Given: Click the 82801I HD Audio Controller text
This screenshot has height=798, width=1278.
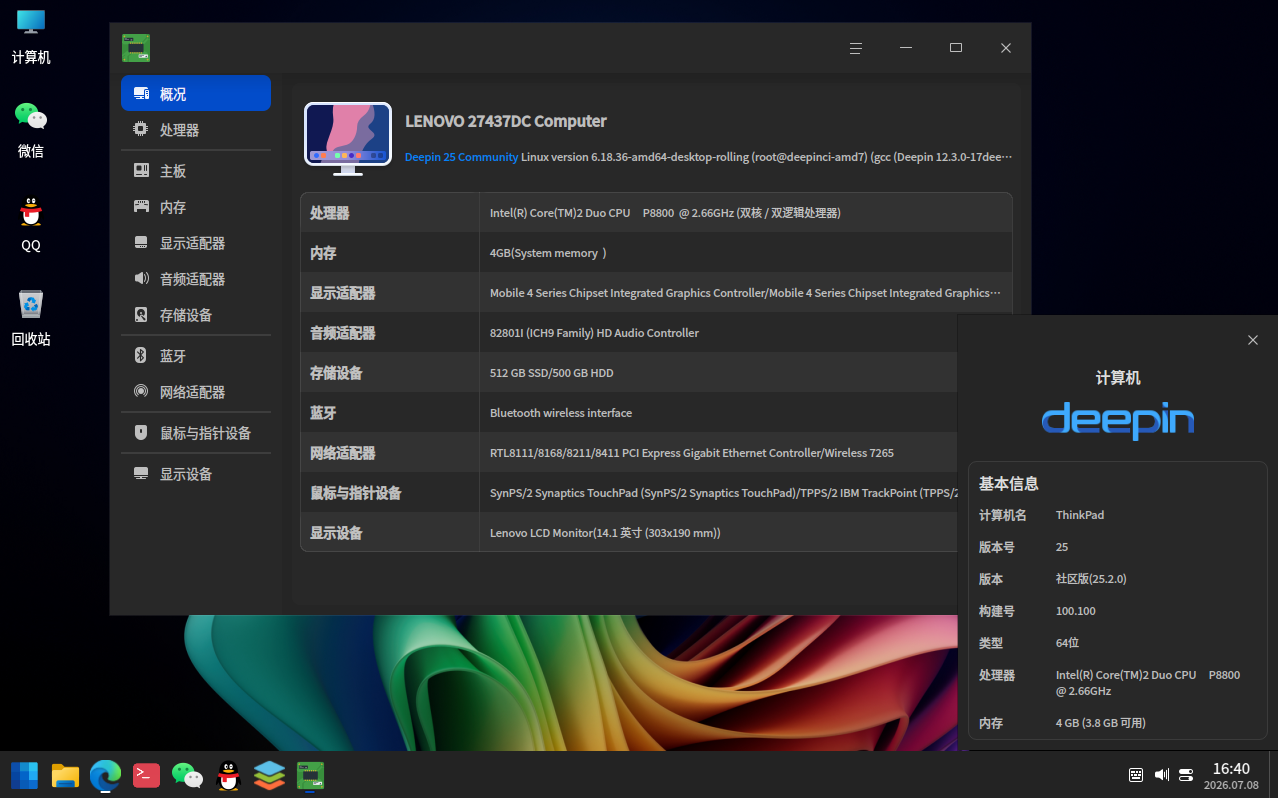Looking at the screenshot, I should pyautogui.click(x=594, y=333).
